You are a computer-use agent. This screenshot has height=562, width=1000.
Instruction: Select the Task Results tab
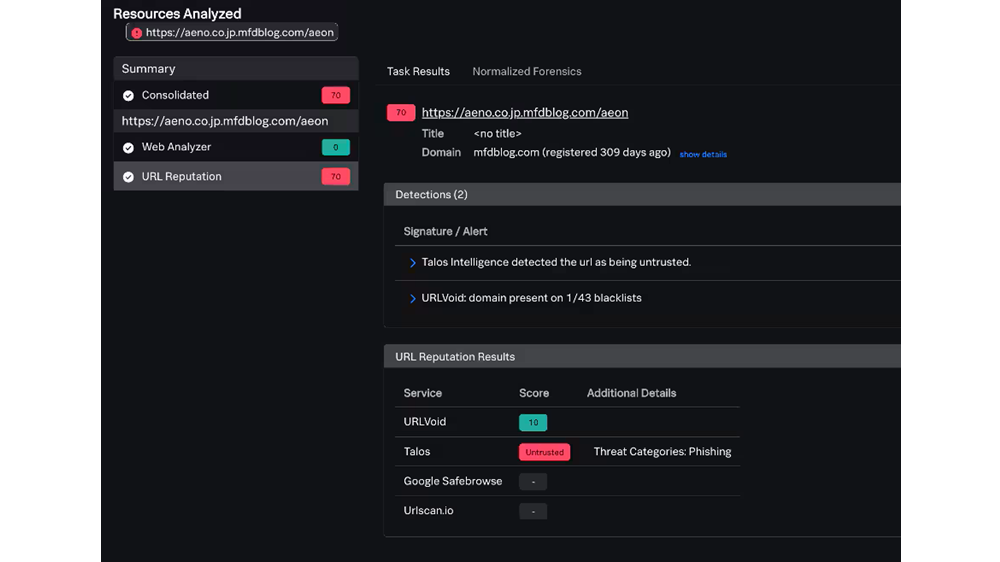coord(418,71)
